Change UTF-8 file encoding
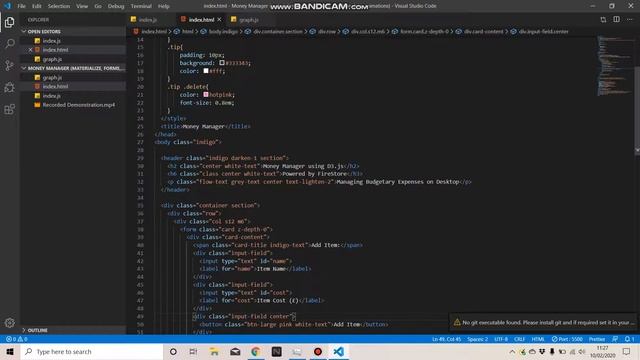This screenshot has width=640, height=360. pyautogui.click(x=501, y=339)
